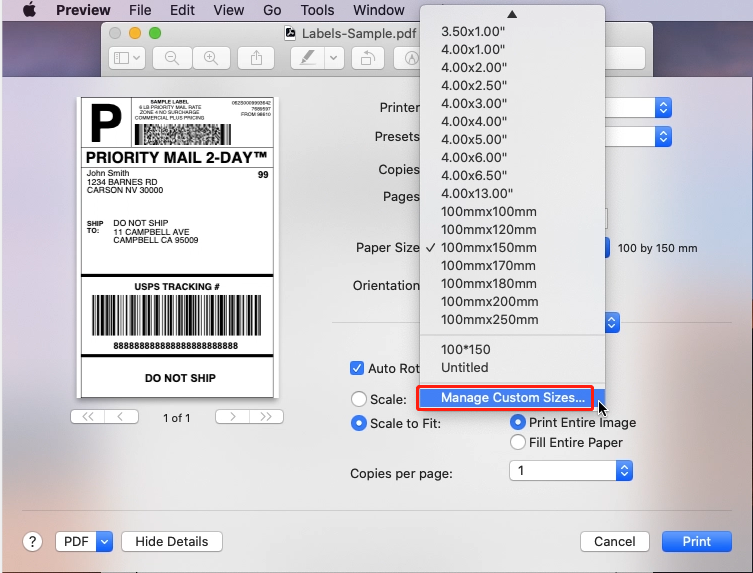Click the Share toolbar icon
Screen dimensions: 753x573
click(x=256, y=58)
